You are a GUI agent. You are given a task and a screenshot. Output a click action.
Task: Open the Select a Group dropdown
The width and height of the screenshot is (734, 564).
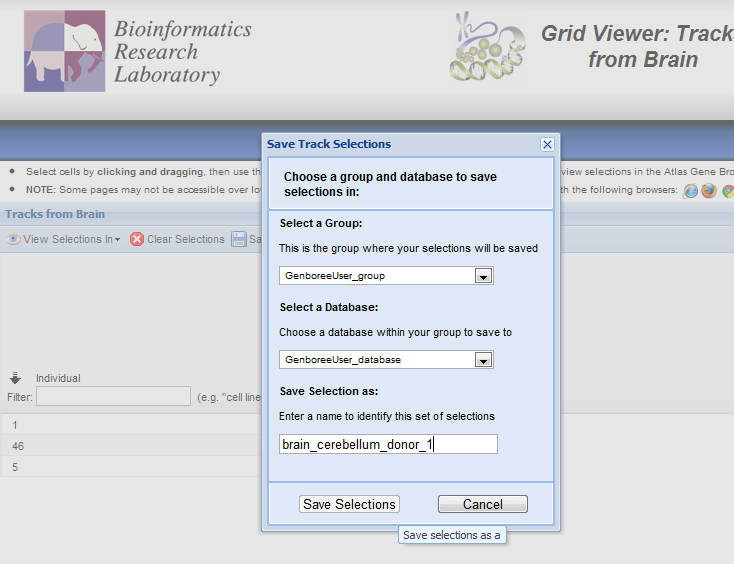pos(483,276)
